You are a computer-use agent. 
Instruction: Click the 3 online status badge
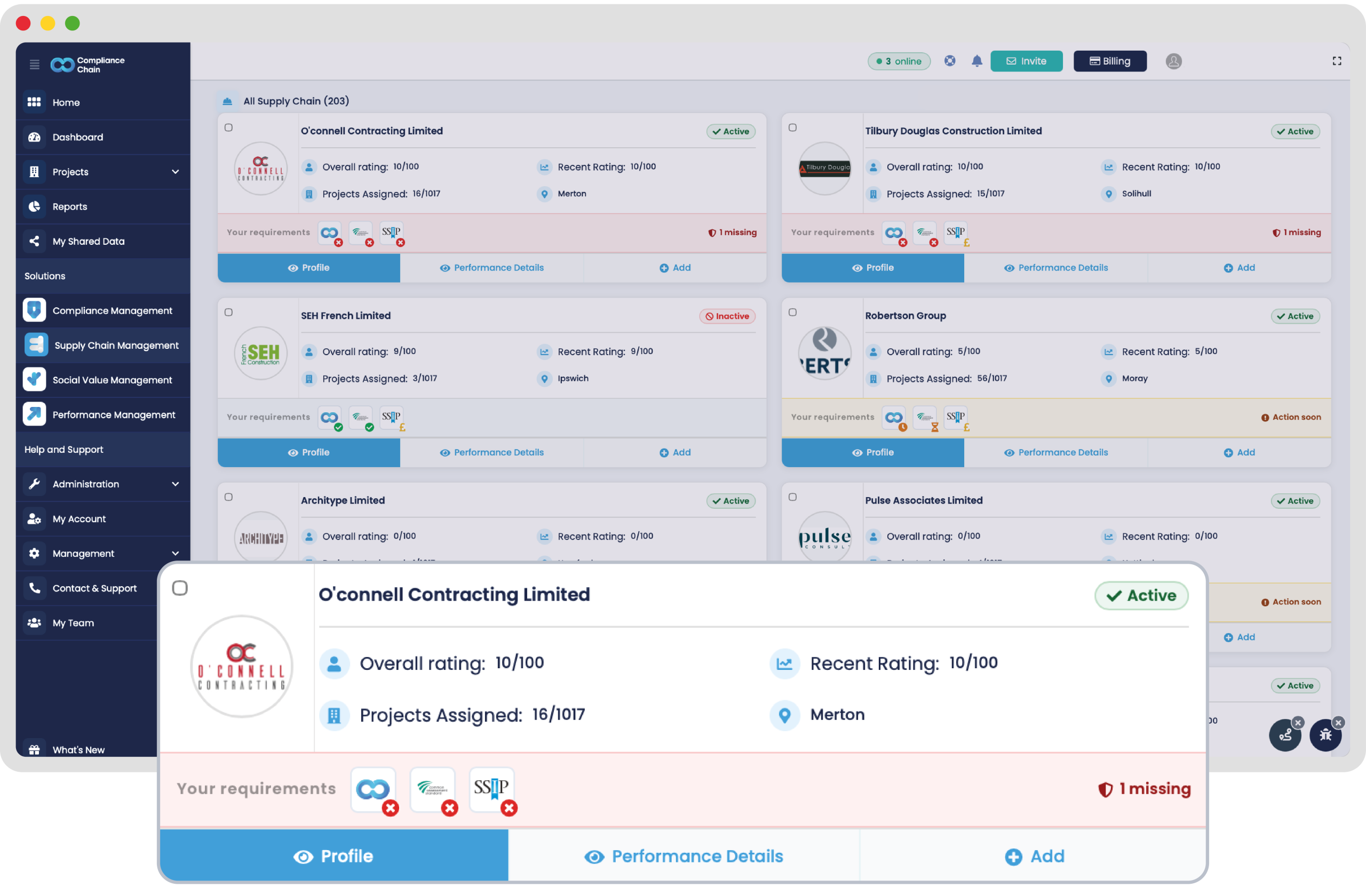point(899,61)
